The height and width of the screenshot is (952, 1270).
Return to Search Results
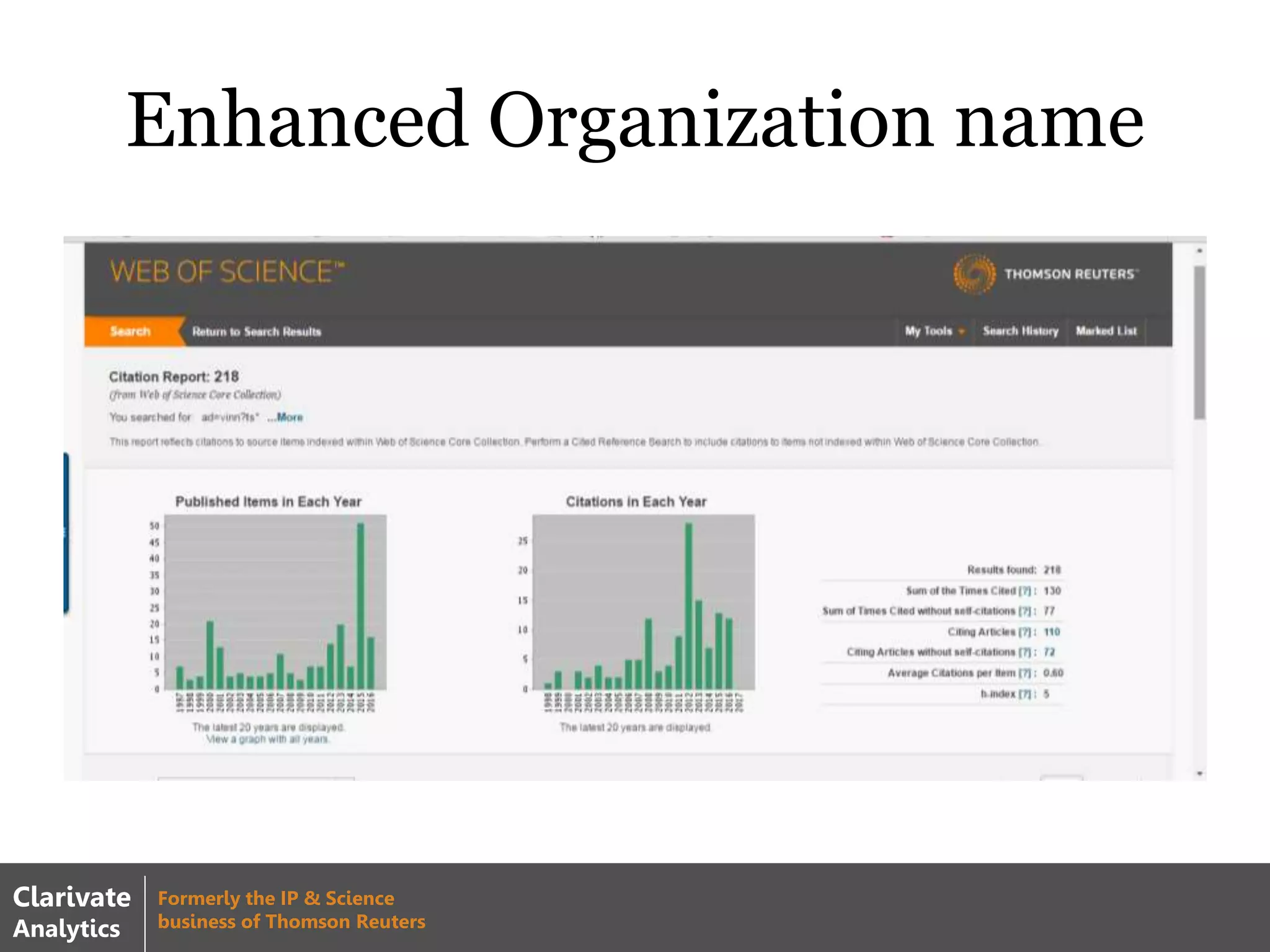[256, 332]
